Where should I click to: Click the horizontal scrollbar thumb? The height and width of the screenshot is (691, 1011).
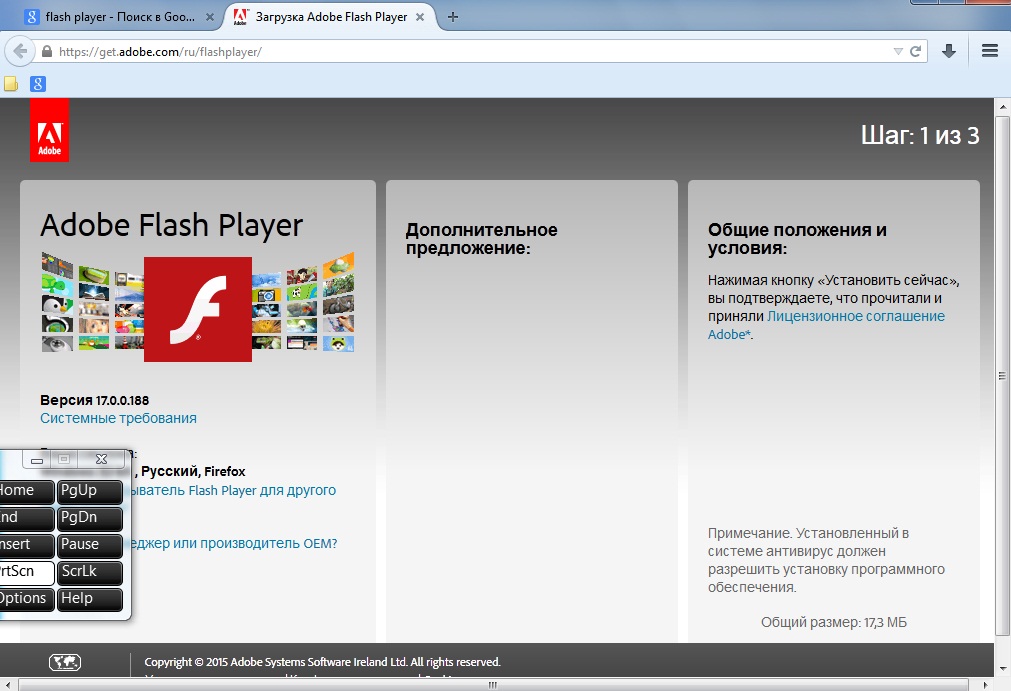pos(493,685)
